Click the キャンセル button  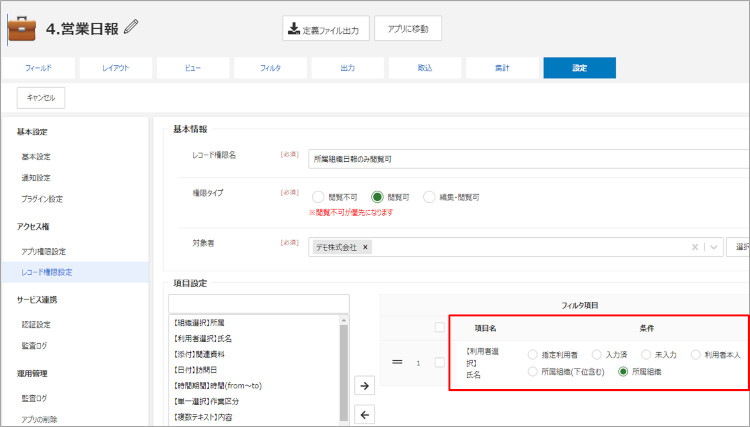pyautogui.click(x=41, y=98)
